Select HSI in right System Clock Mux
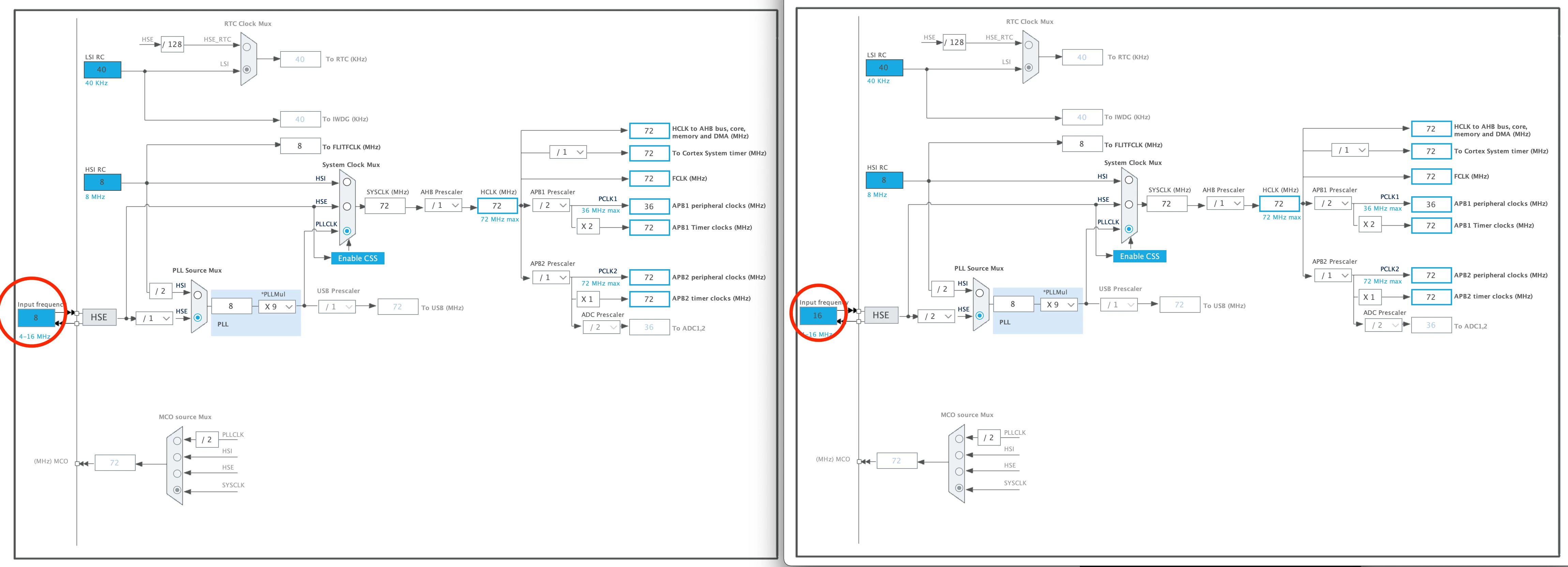The image size is (1568, 567). coord(1129,180)
